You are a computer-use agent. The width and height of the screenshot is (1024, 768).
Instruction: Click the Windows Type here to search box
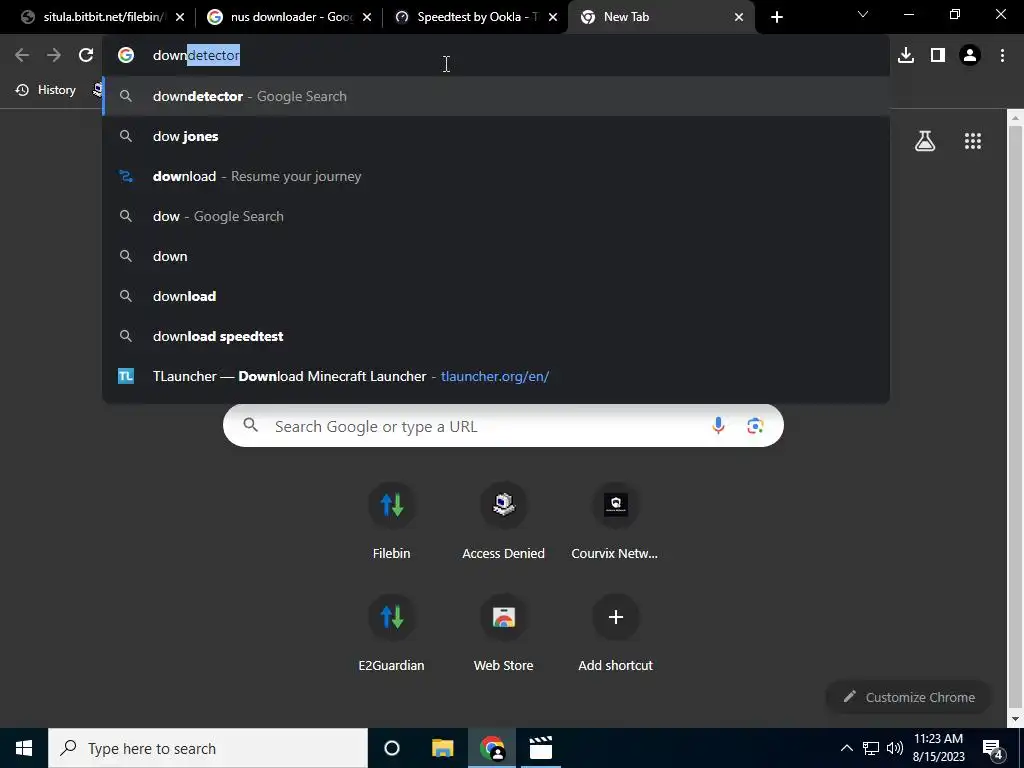coord(208,748)
